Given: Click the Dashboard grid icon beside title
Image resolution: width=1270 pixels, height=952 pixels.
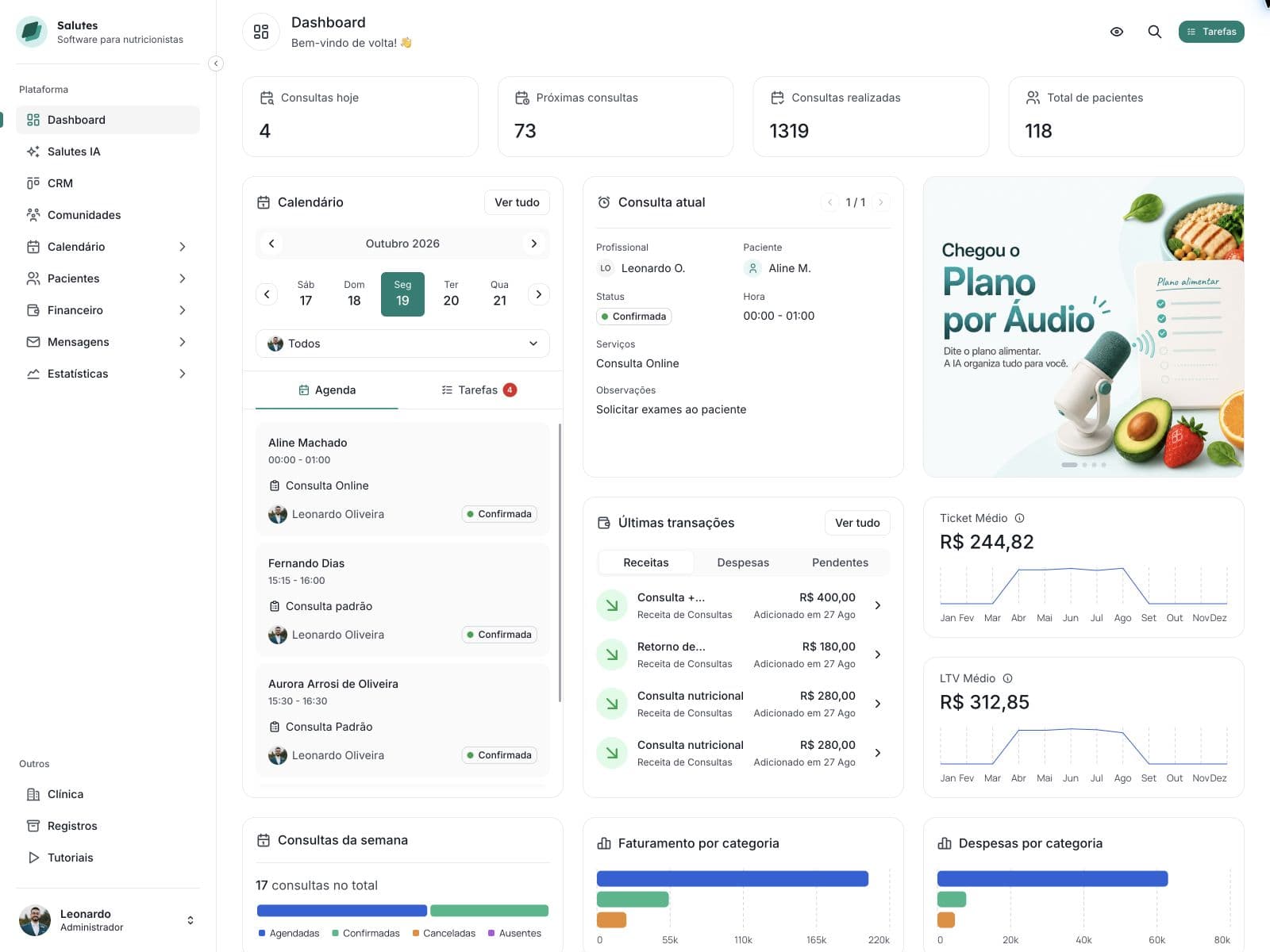Looking at the screenshot, I should (261, 32).
